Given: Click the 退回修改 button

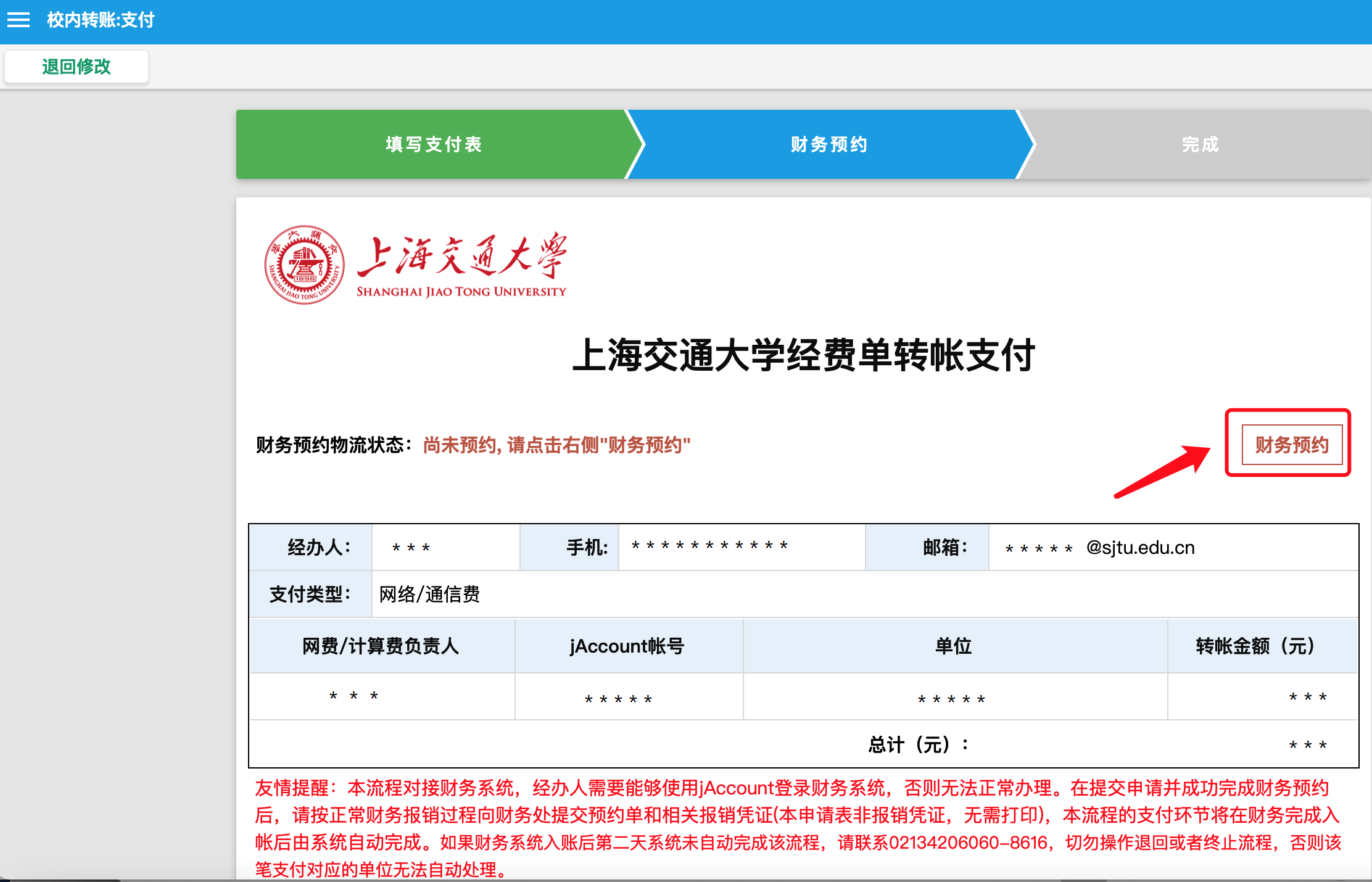Looking at the screenshot, I should [76, 67].
